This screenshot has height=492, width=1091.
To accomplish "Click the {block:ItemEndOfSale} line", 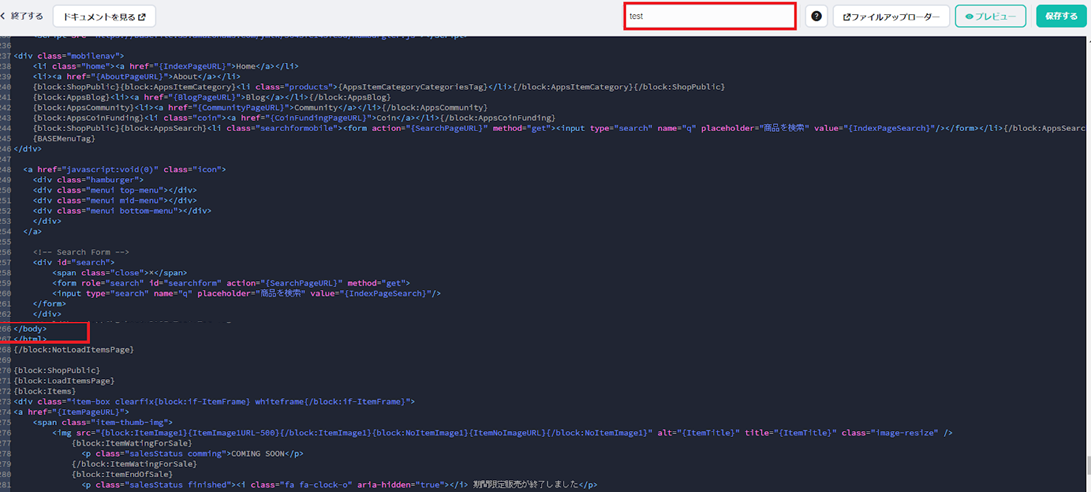I will (122, 474).
